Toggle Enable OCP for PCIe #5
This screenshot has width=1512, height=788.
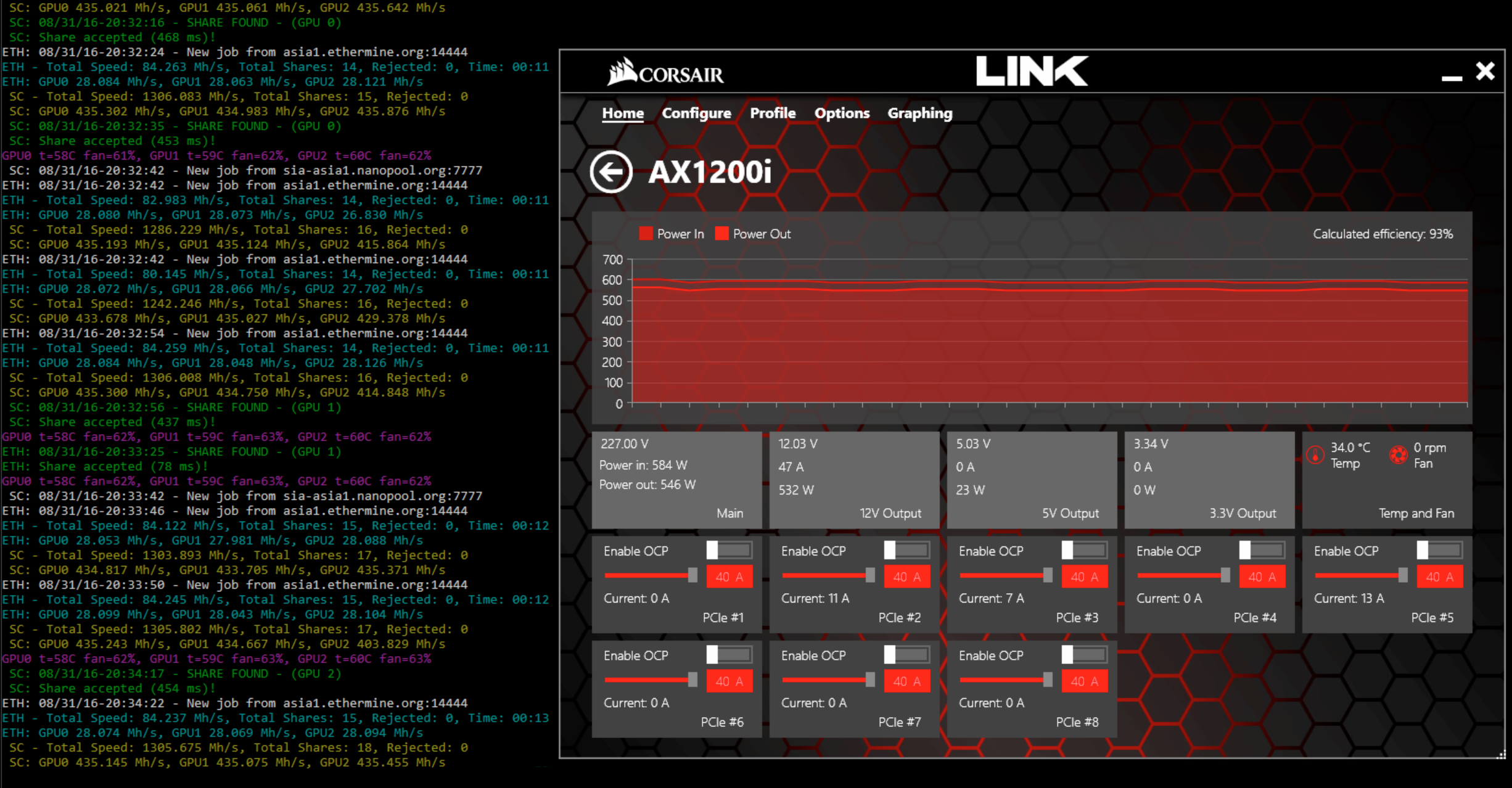click(x=1440, y=549)
